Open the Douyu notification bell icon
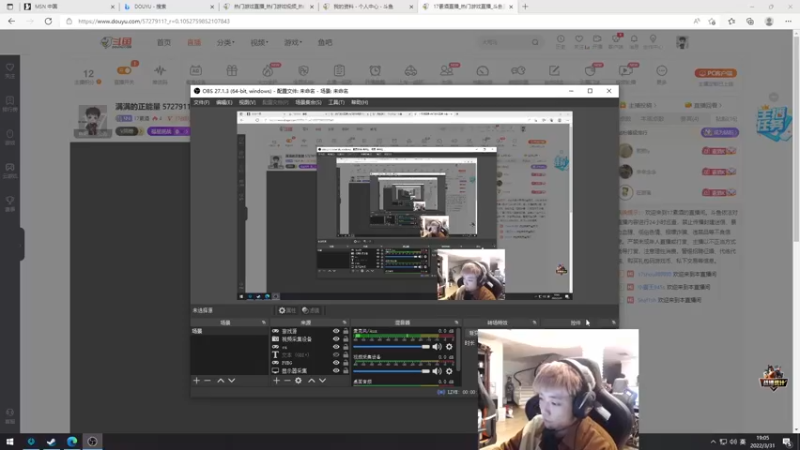Screen dimensions: 800x450 point(634,39)
